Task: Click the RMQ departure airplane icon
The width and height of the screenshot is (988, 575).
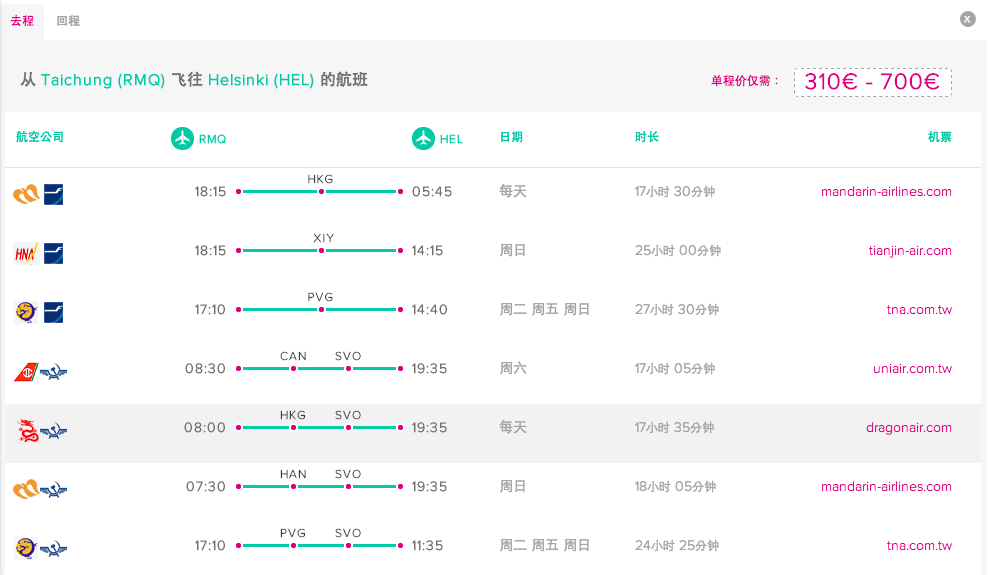Action: point(182,138)
